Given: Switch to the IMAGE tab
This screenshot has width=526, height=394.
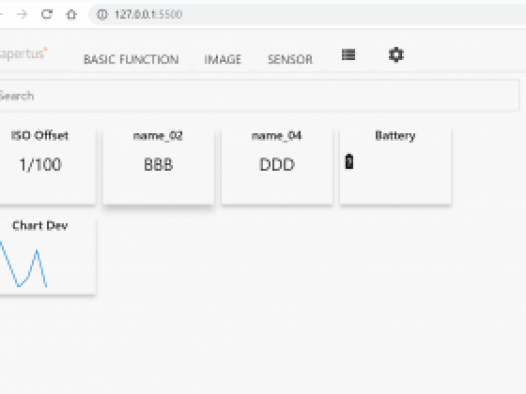Looking at the screenshot, I should click(x=223, y=59).
